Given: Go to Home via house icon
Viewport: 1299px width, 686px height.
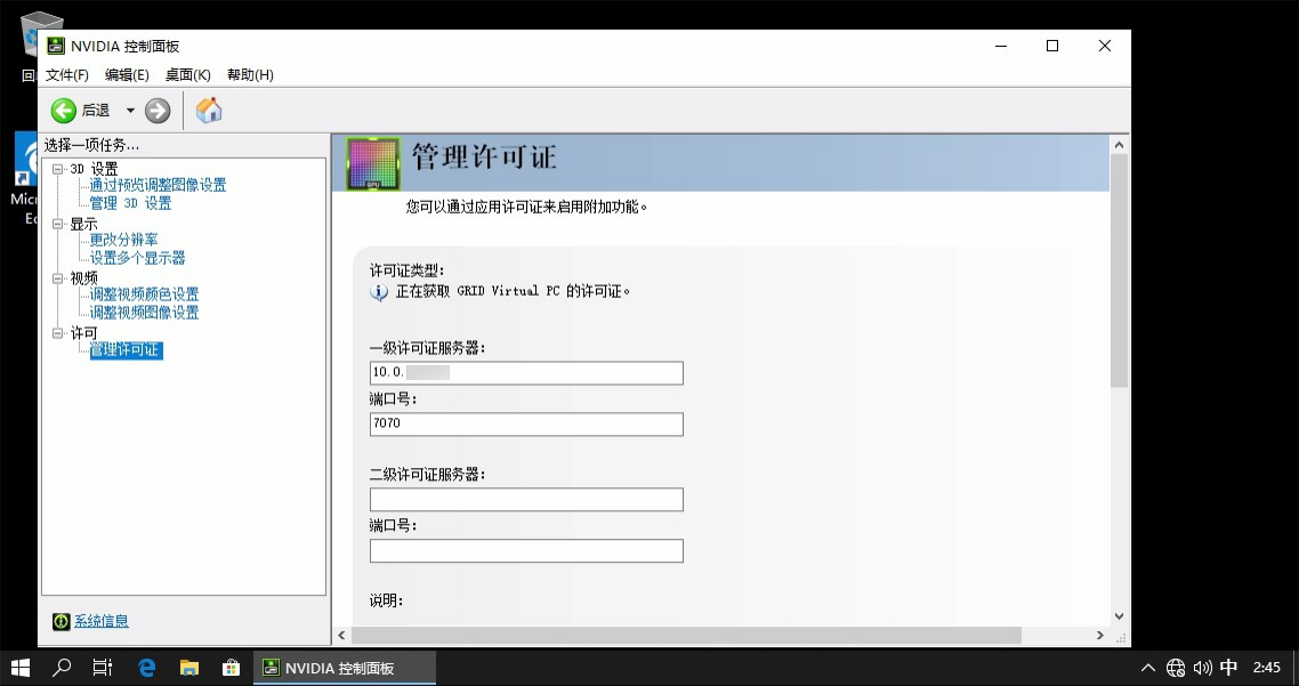Looking at the screenshot, I should 209,111.
